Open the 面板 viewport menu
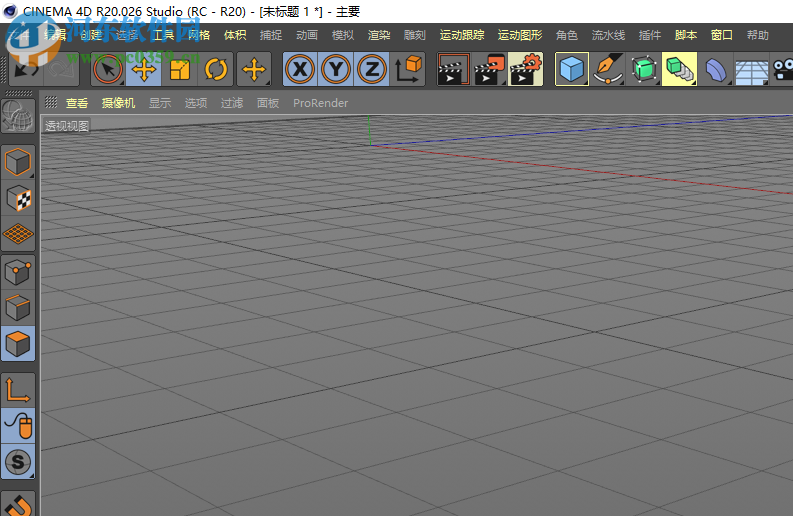The width and height of the screenshot is (793, 516). pyautogui.click(x=268, y=103)
